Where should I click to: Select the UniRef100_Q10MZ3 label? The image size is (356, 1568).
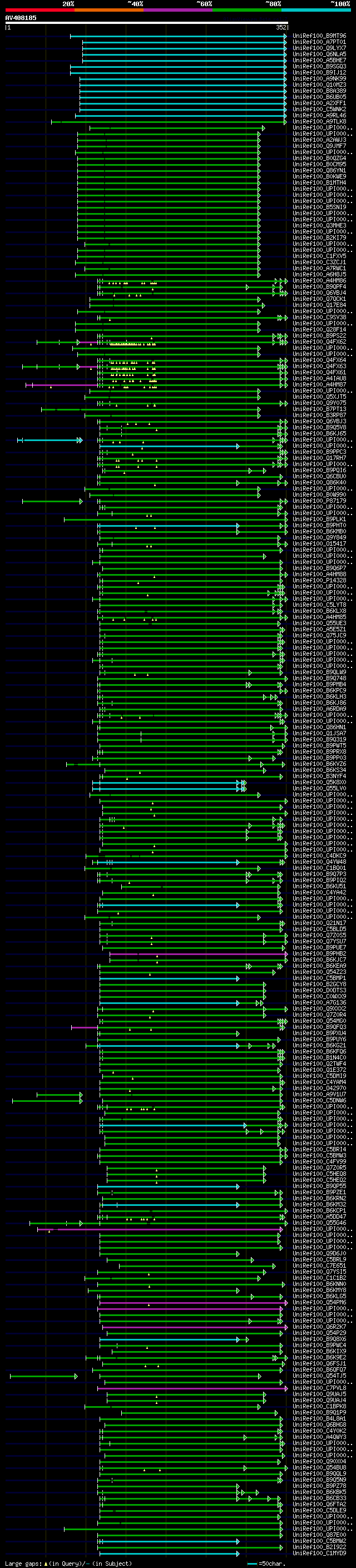(319, 85)
